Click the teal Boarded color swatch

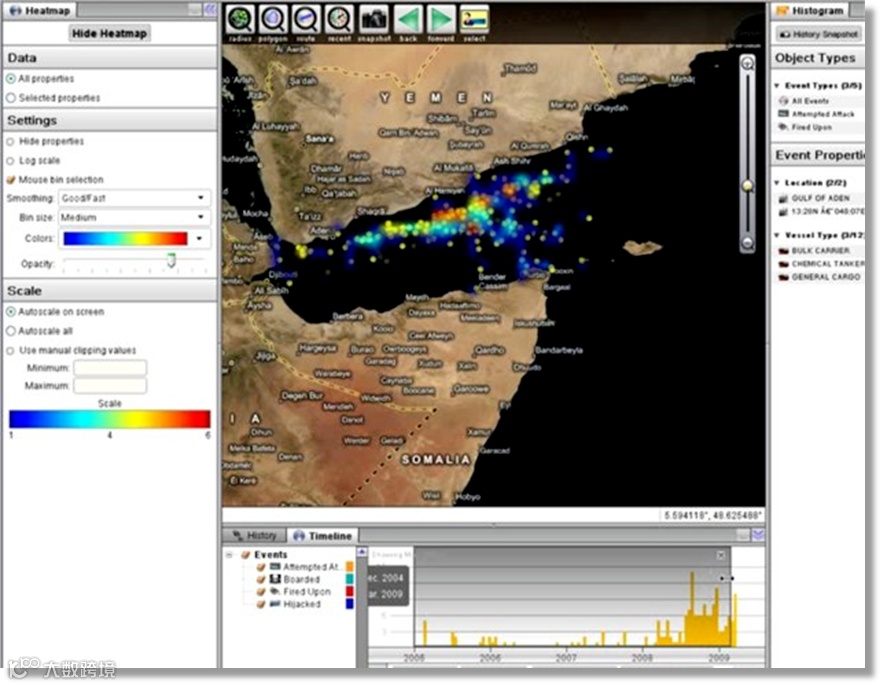pos(350,579)
